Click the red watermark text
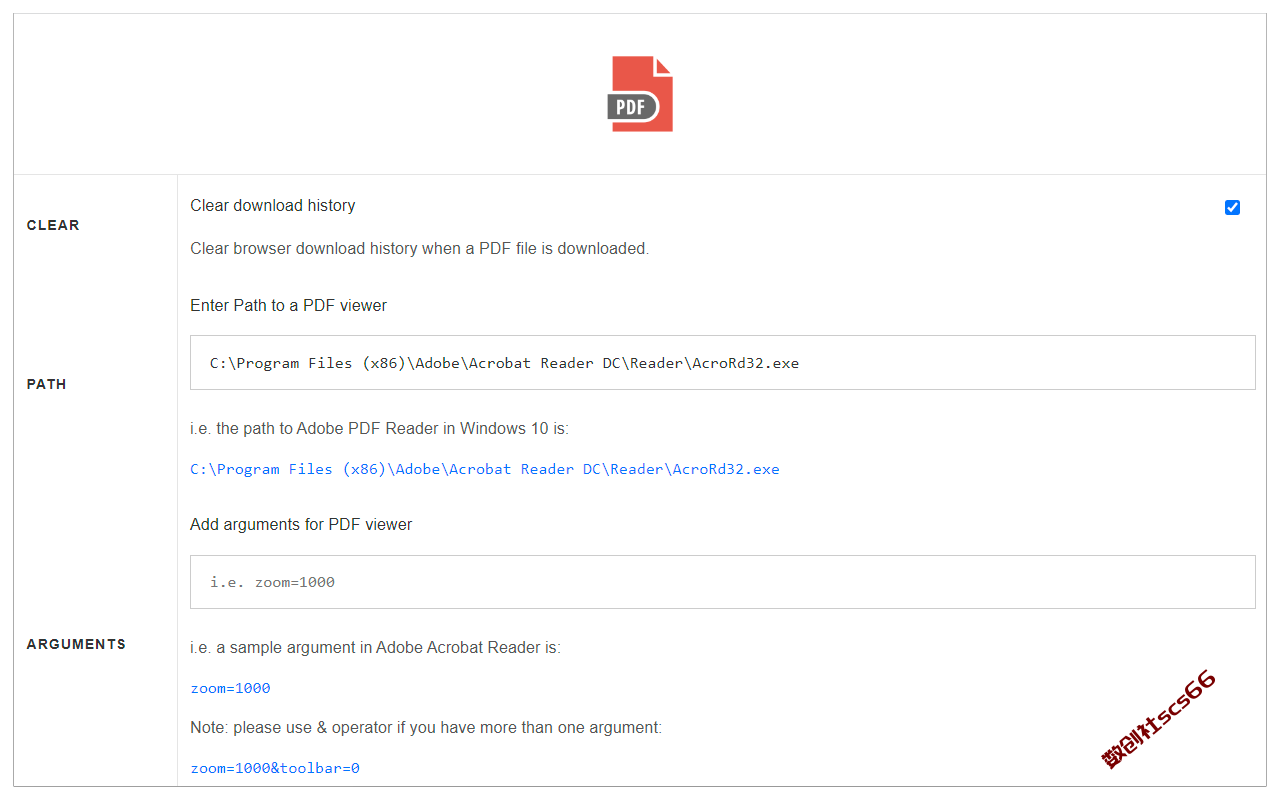This screenshot has height=800, width=1280. pyautogui.click(x=1160, y=719)
